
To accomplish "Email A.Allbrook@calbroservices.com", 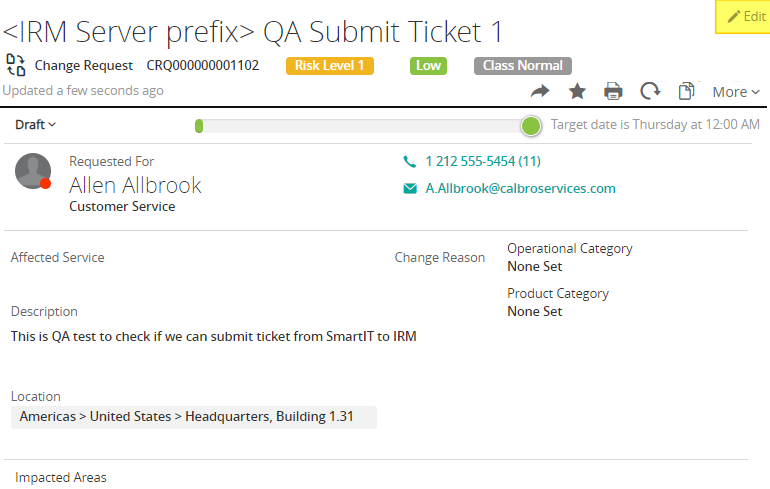I will coord(520,188).
